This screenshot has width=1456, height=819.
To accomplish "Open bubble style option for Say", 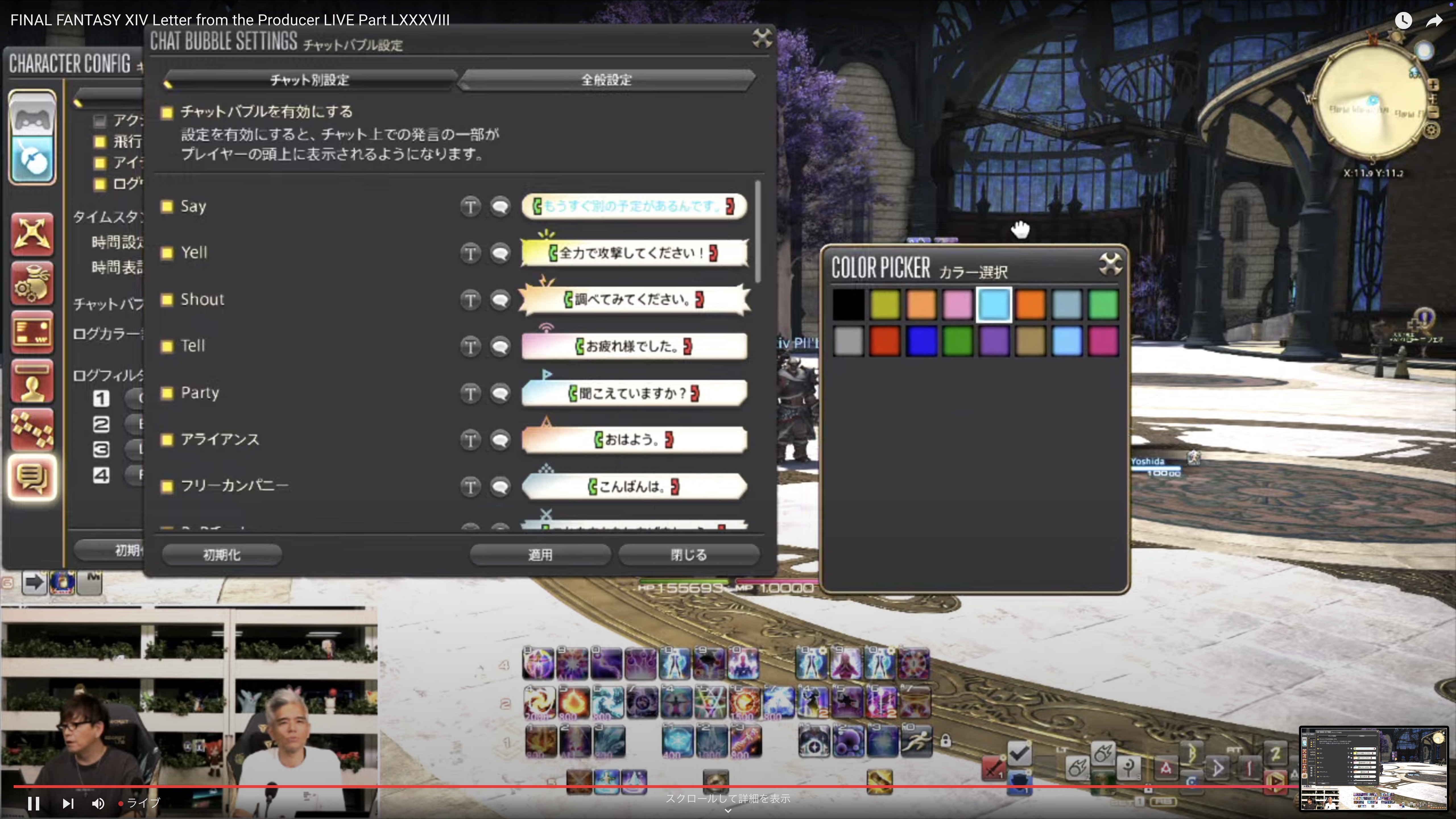I will (x=500, y=206).
